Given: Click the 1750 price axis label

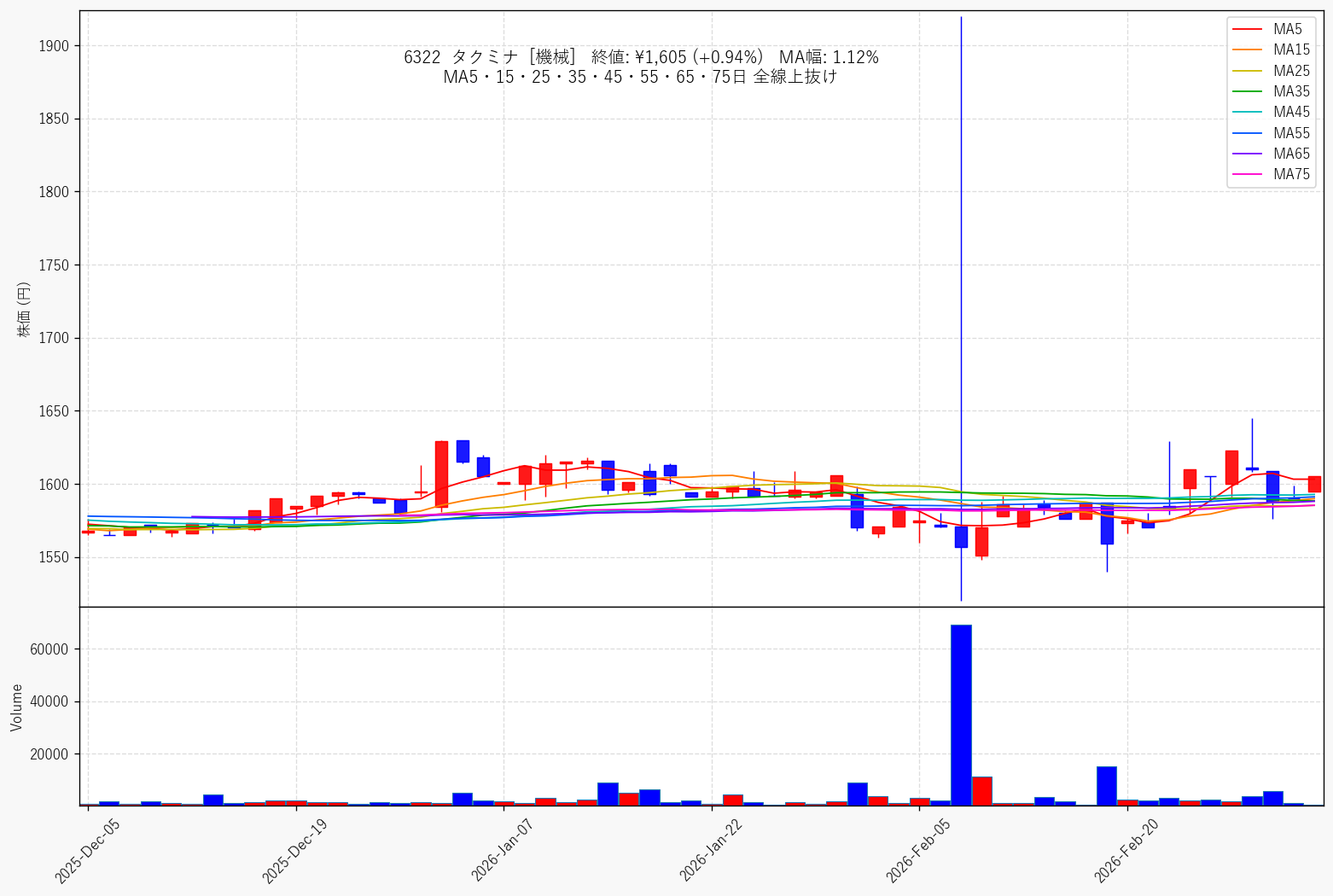Looking at the screenshot, I should 54,265.
